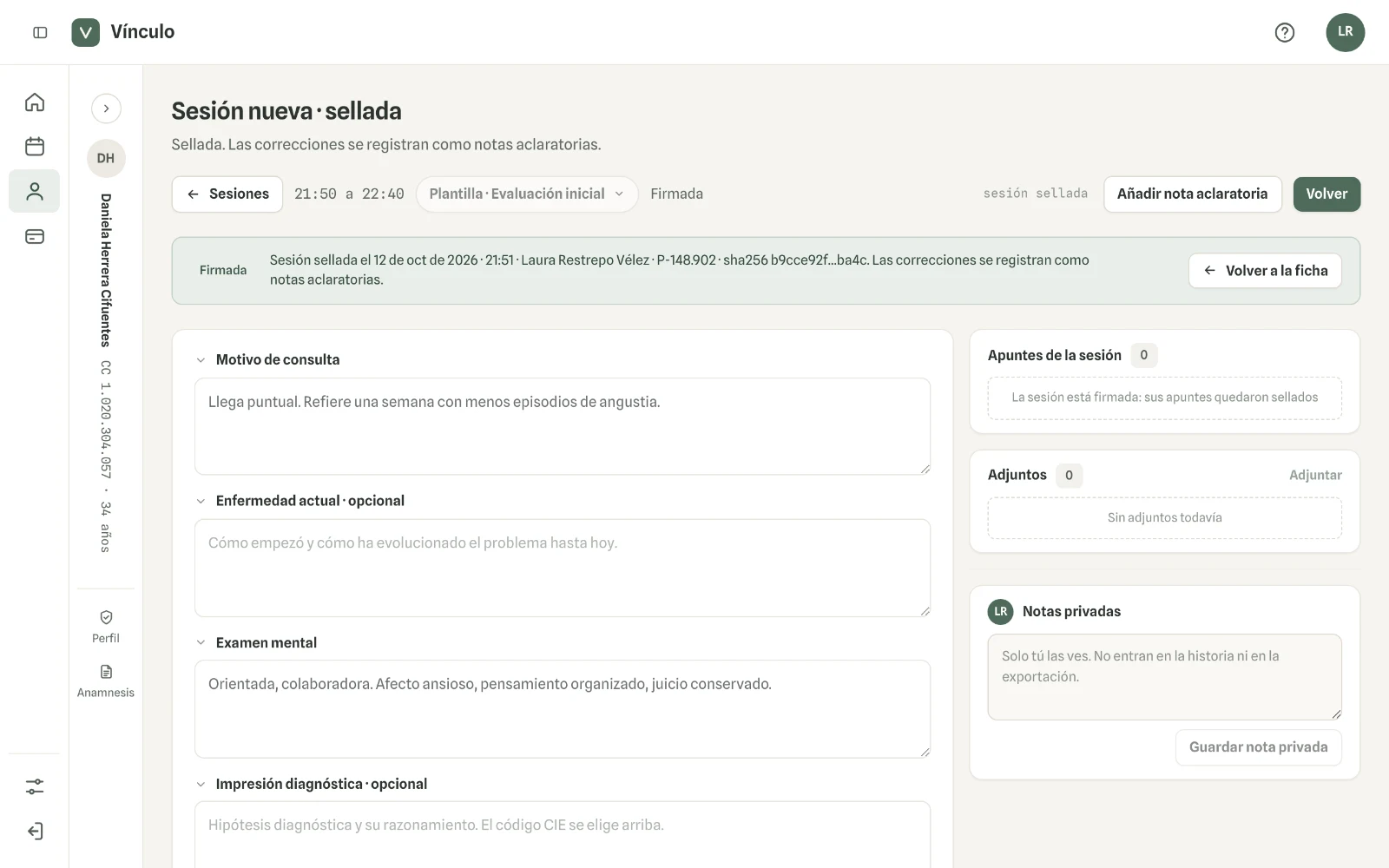1389x868 pixels.
Task: Click the Firmada status beside the template
Action: click(x=676, y=194)
